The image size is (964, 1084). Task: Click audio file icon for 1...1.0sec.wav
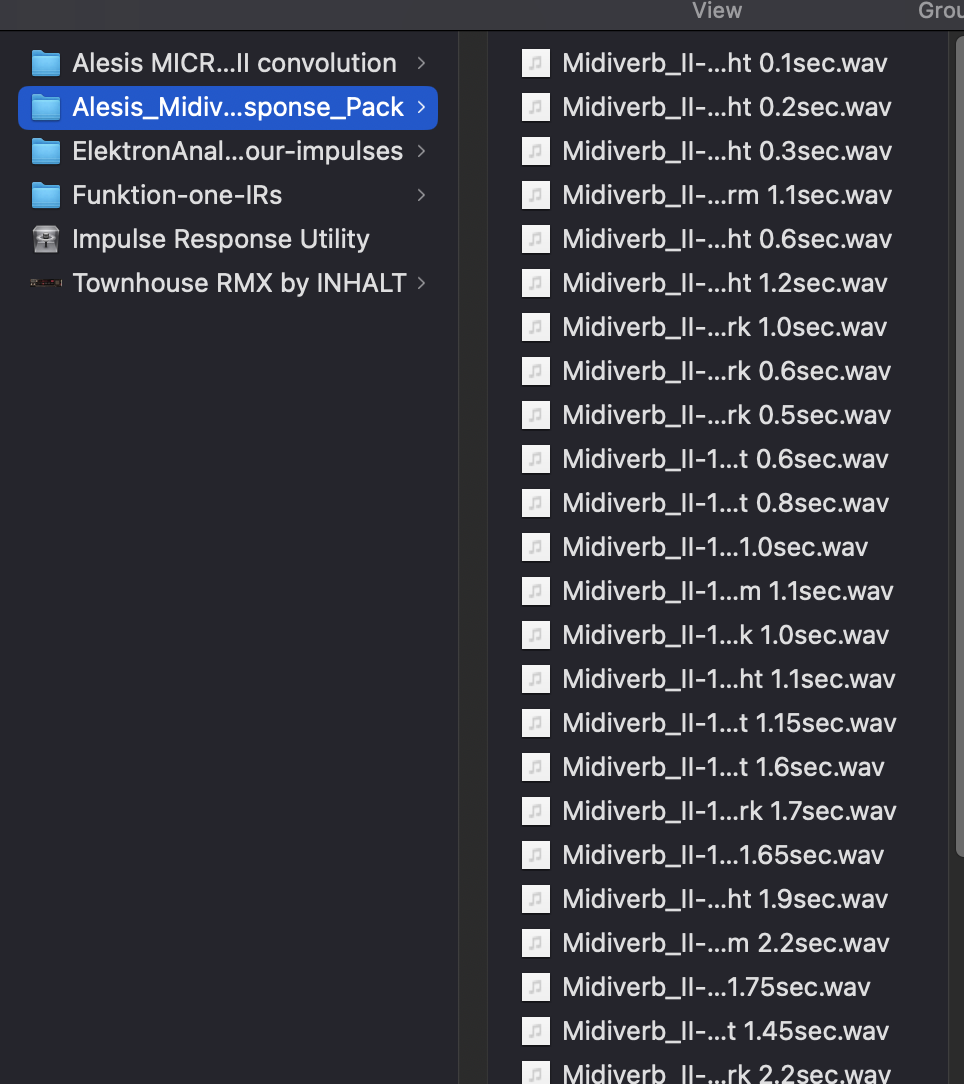[535, 548]
